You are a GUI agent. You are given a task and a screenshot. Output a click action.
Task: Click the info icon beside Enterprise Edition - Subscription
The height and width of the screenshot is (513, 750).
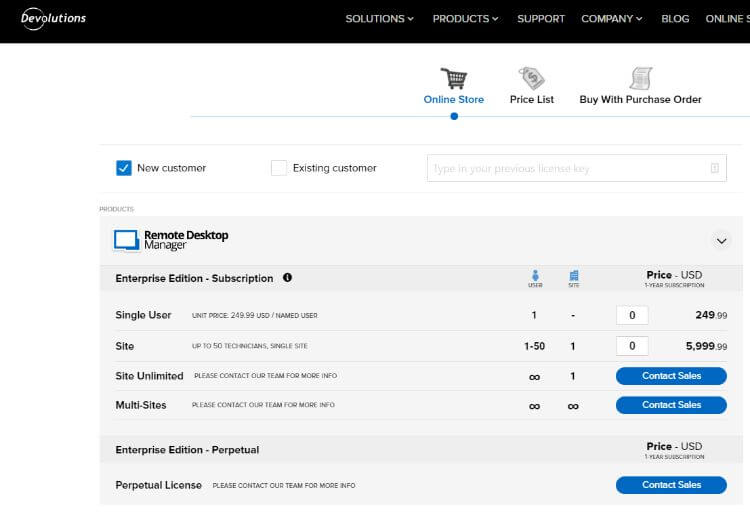pyautogui.click(x=288, y=278)
